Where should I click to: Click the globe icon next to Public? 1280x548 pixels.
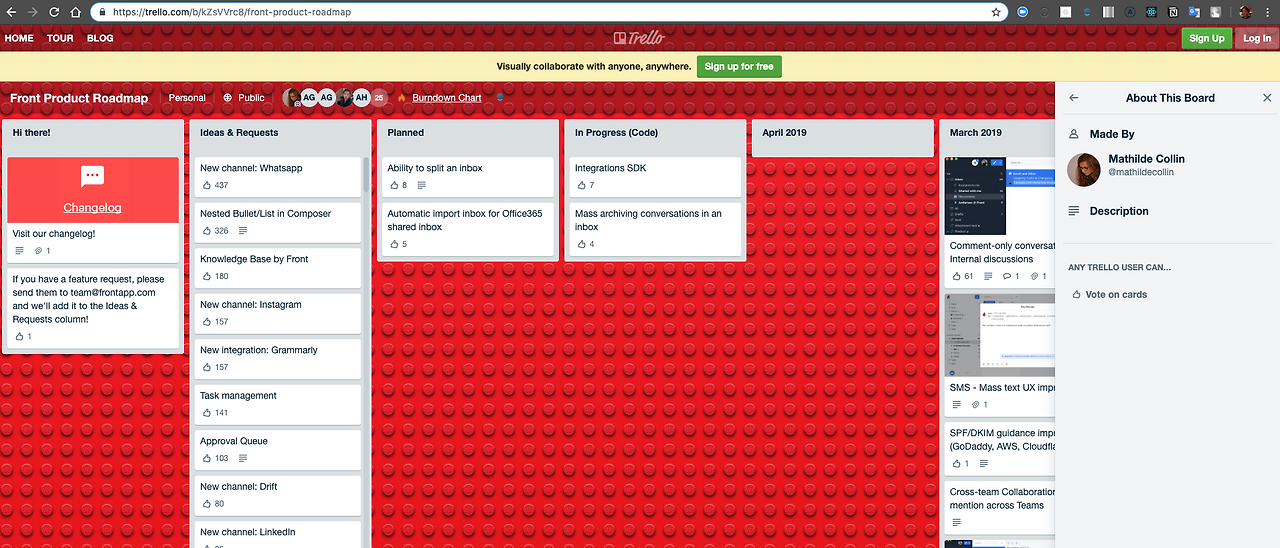(228, 98)
